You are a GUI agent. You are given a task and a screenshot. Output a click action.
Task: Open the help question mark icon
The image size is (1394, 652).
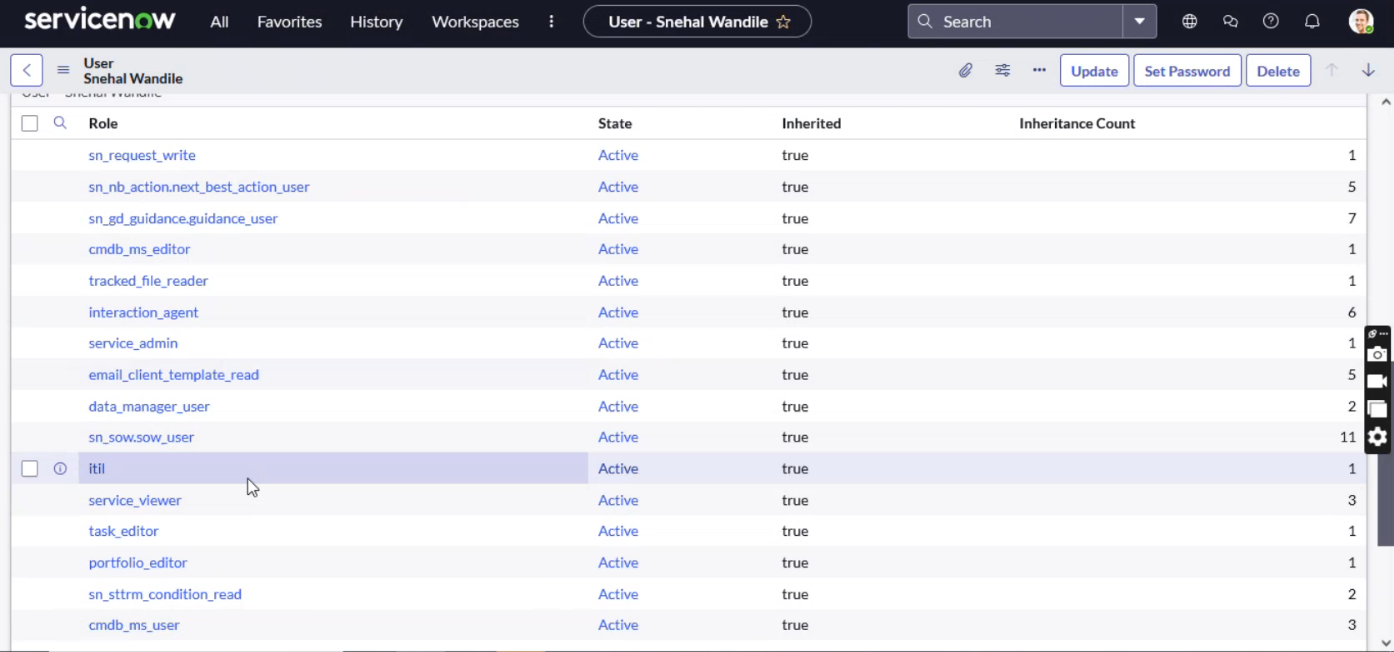pos(1271,21)
